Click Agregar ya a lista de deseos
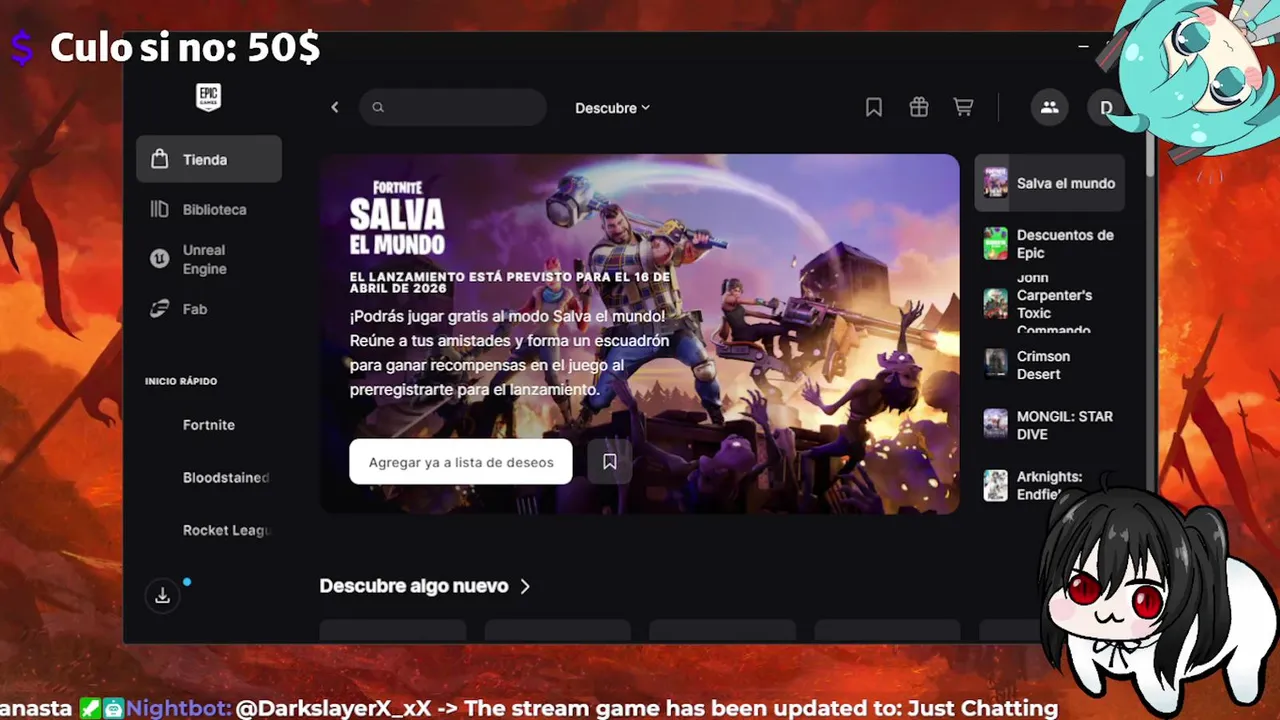Viewport: 1280px width, 720px height. (x=461, y=462)
